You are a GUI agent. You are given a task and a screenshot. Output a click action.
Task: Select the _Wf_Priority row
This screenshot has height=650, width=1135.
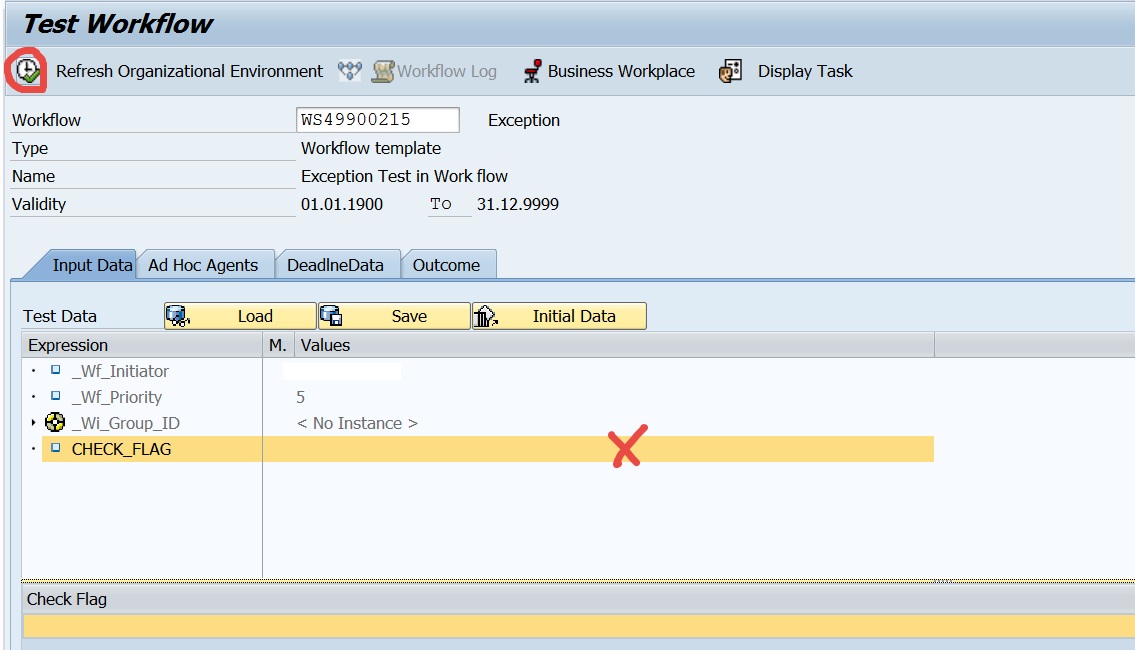pos(117,397)
